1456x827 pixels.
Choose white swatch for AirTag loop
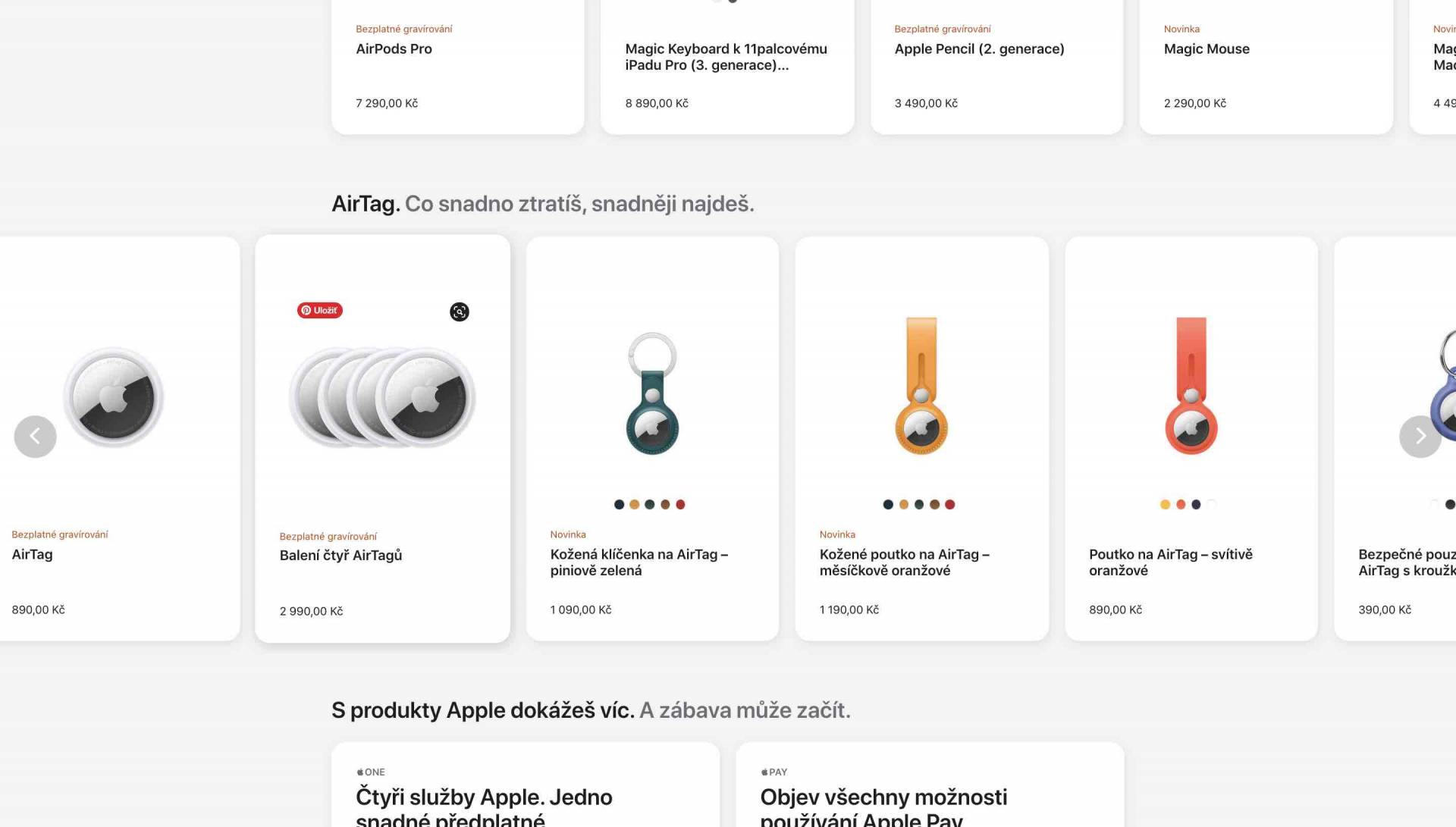(1211, 505)
